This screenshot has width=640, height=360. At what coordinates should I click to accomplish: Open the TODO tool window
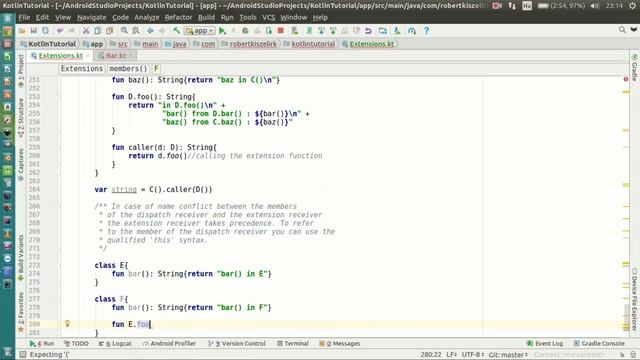pyautogui.click(x=76, y=344)
